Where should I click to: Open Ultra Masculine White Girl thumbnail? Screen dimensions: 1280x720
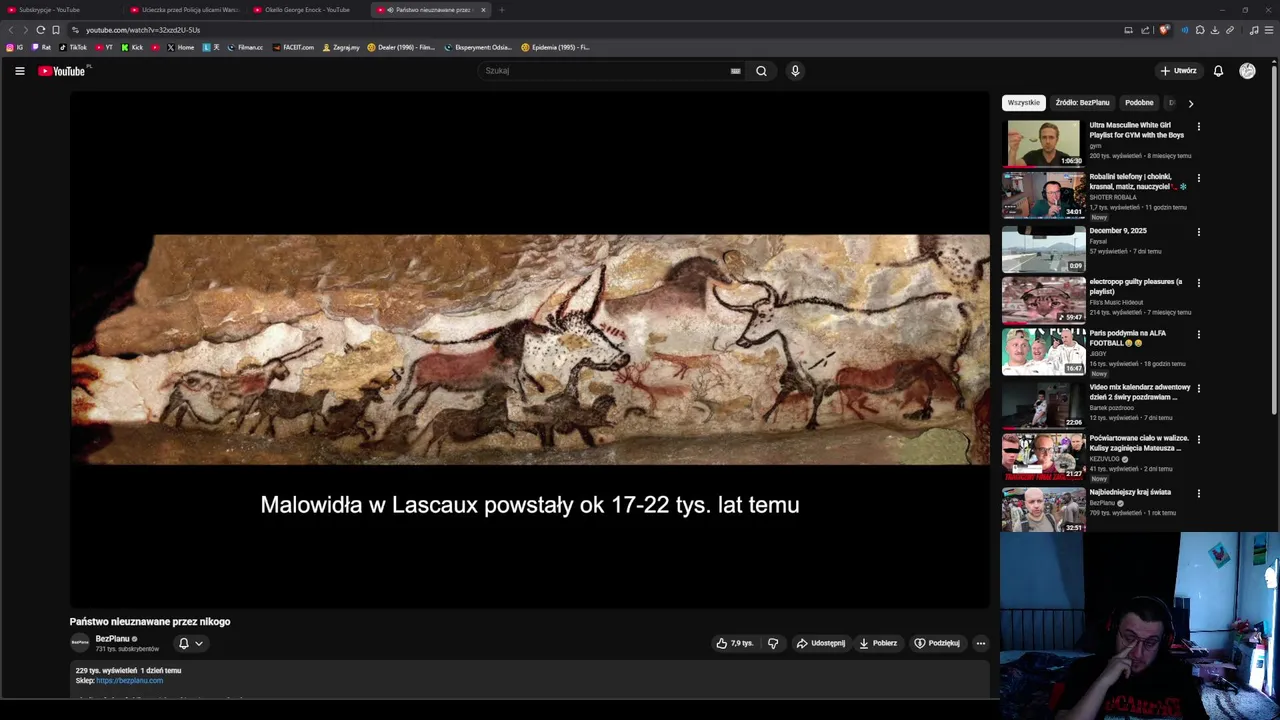[x=1043, y=143]
